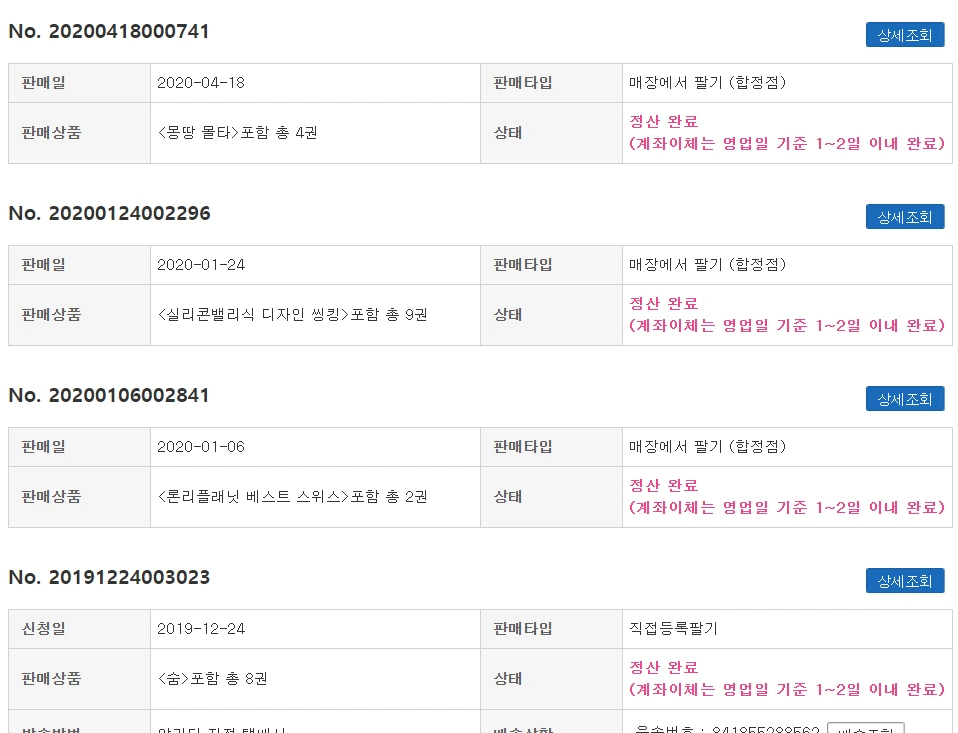Open 상세조회 for order 20200124002296
This screenshot has height=733, width=958.
905,217
